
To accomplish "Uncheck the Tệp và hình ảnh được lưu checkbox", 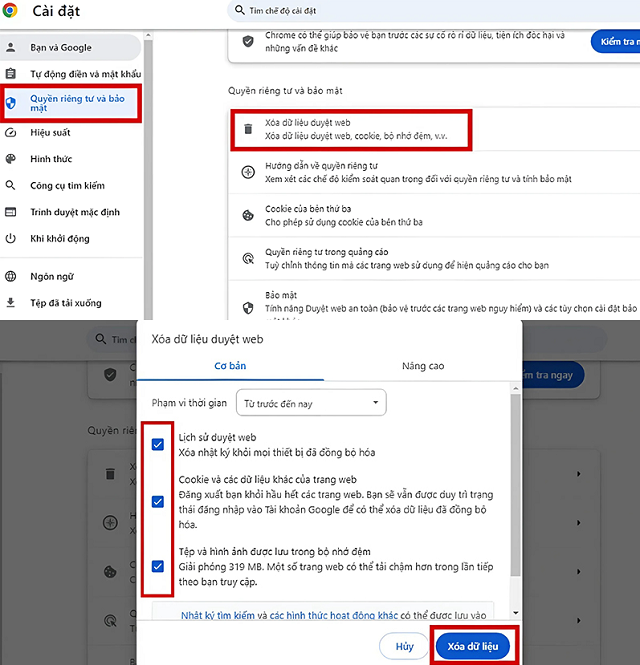I will point(158,566).
